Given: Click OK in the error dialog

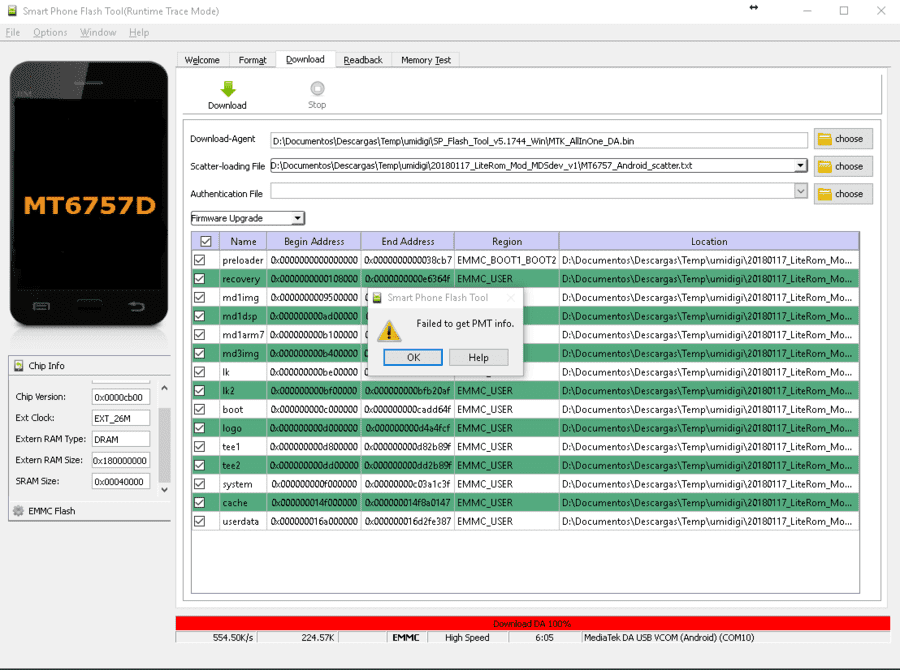Looking at the screenshot, I should 413,357.
